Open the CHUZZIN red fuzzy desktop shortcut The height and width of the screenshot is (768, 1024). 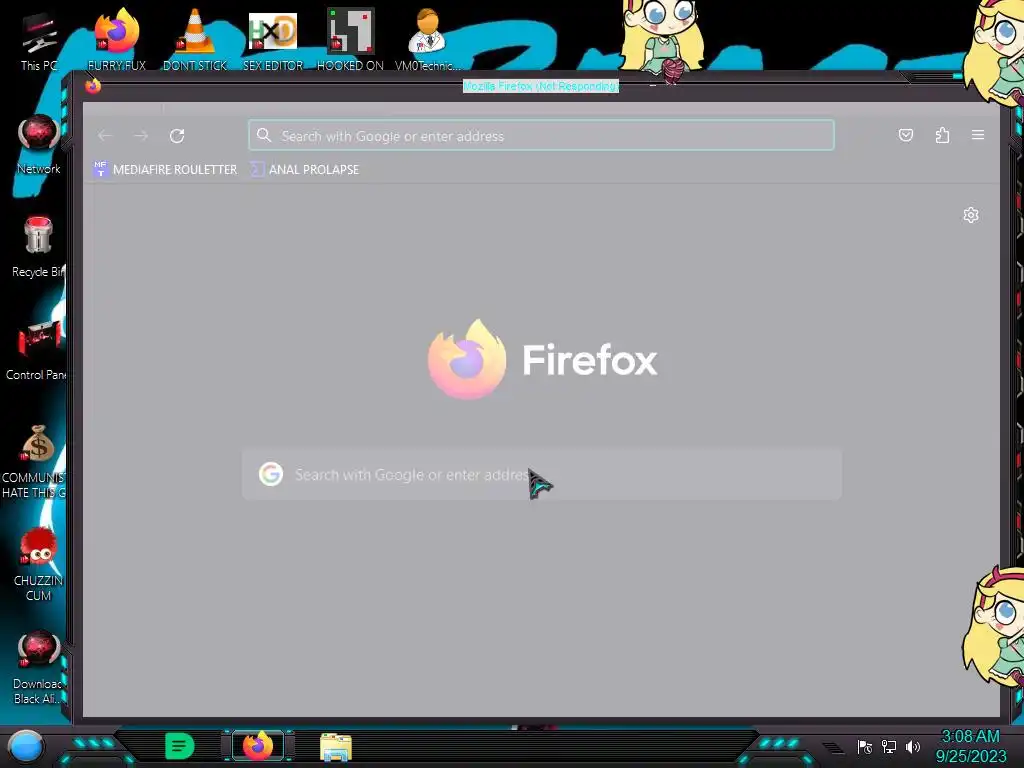(x=38, y=564)
